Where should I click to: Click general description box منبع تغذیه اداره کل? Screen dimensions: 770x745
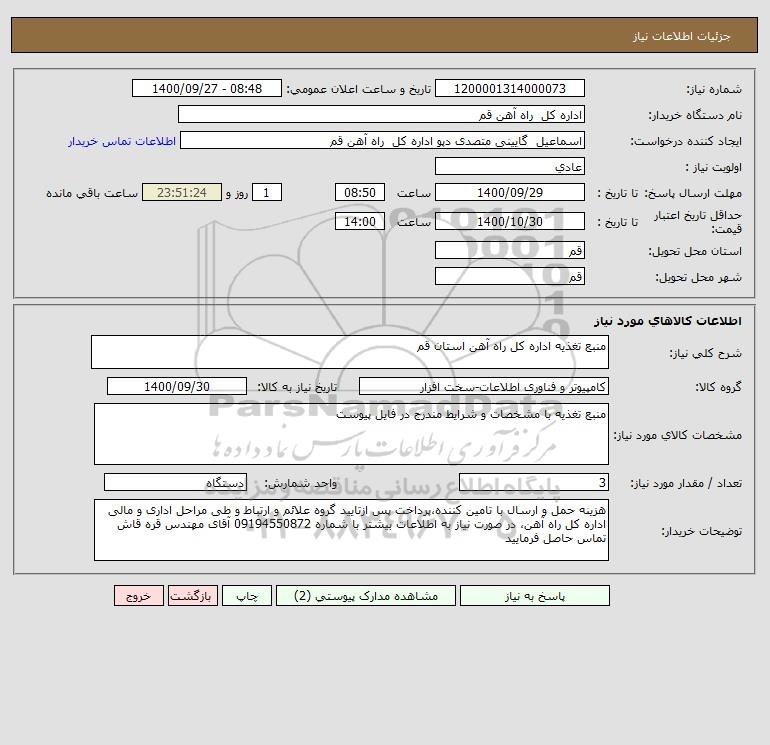tap(350, 352)
